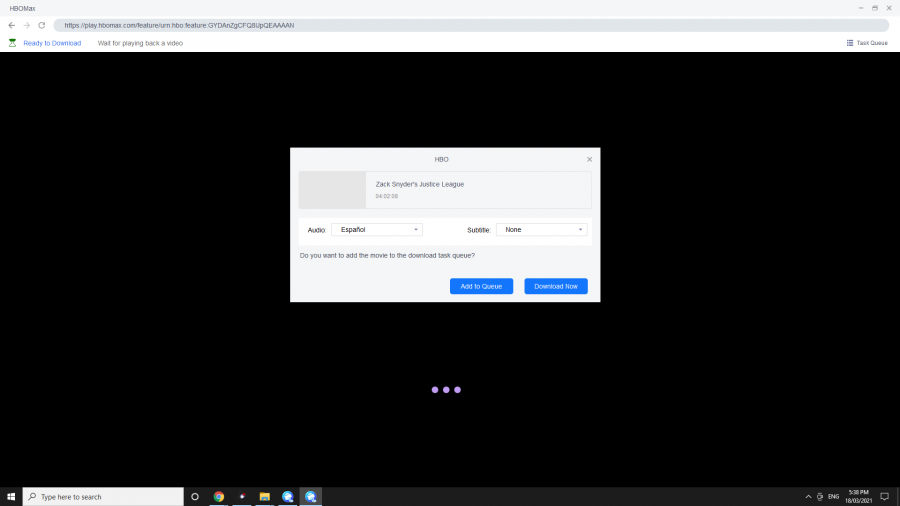
Task: Open the Audio language dropdown
Action: click(377, 229)
